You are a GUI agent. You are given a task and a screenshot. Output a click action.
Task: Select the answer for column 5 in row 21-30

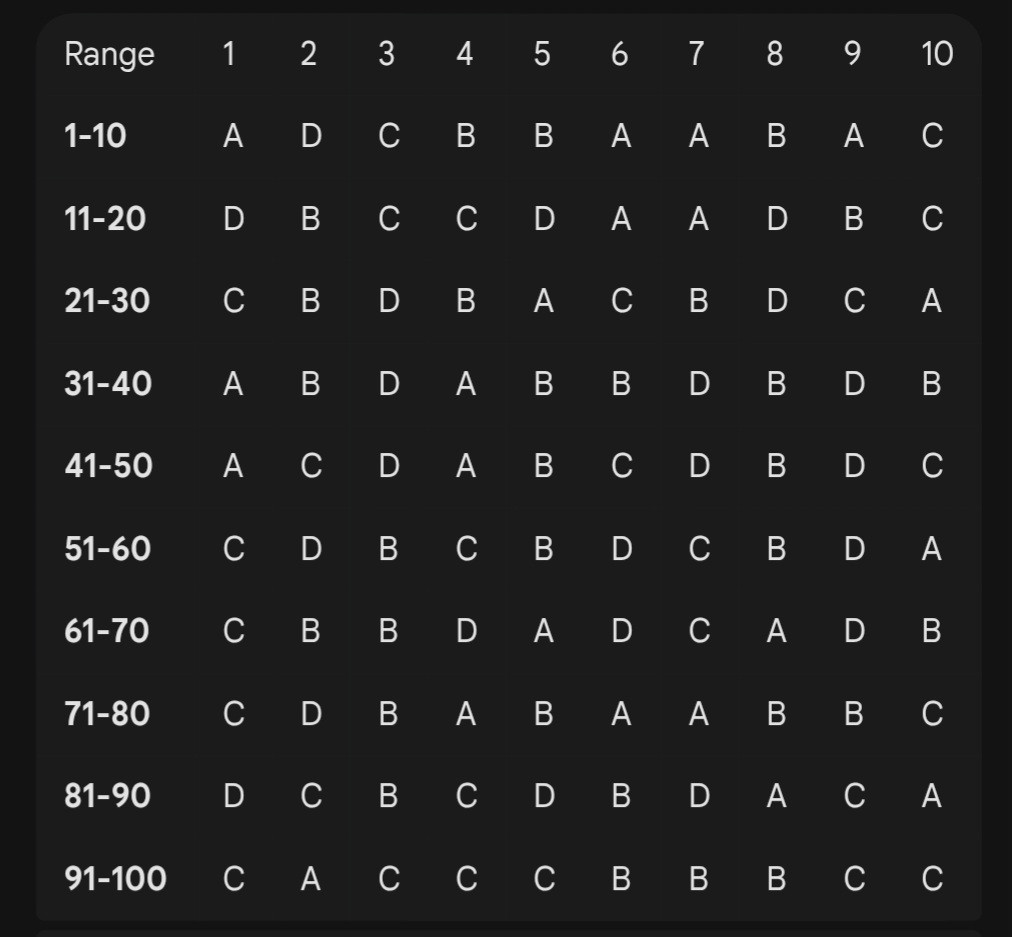(543, 301)
